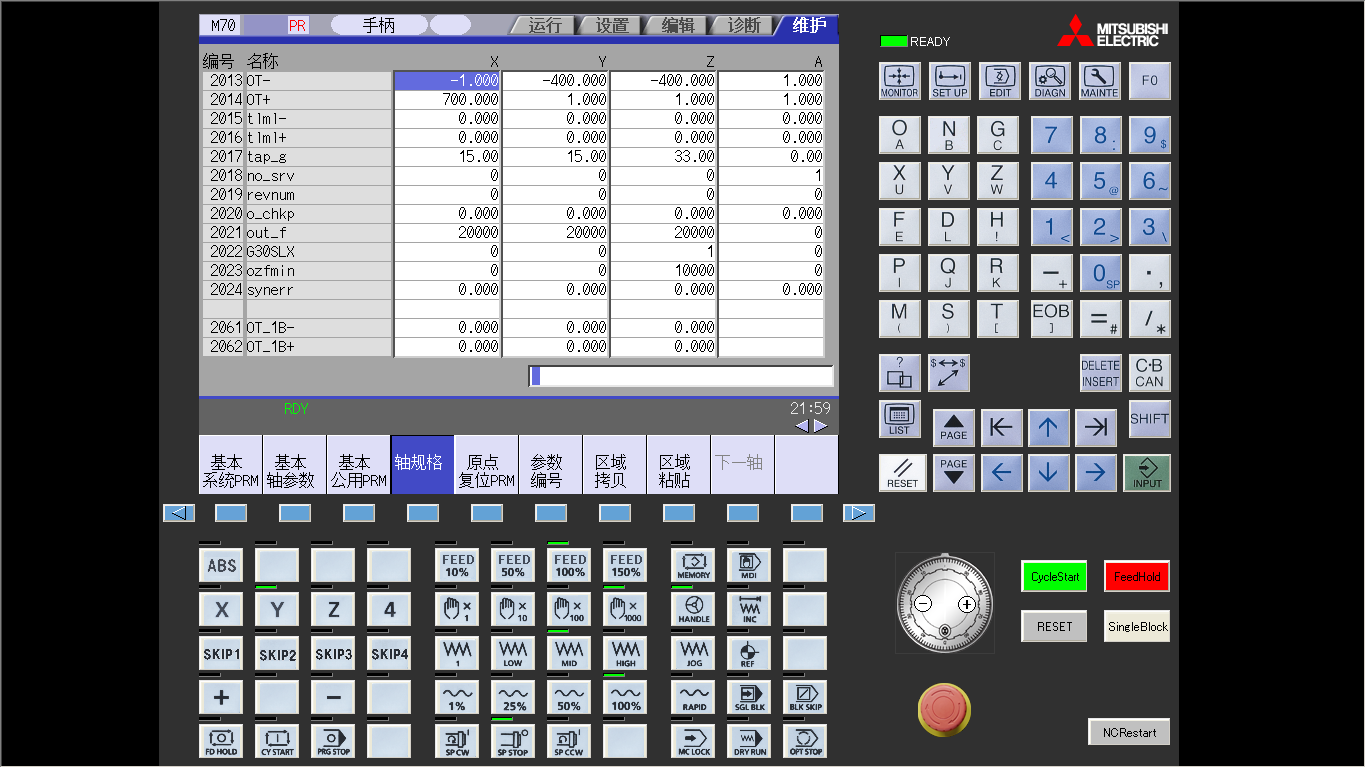
Task: Click the SingleBlock button
Action: pos(1137,627)
